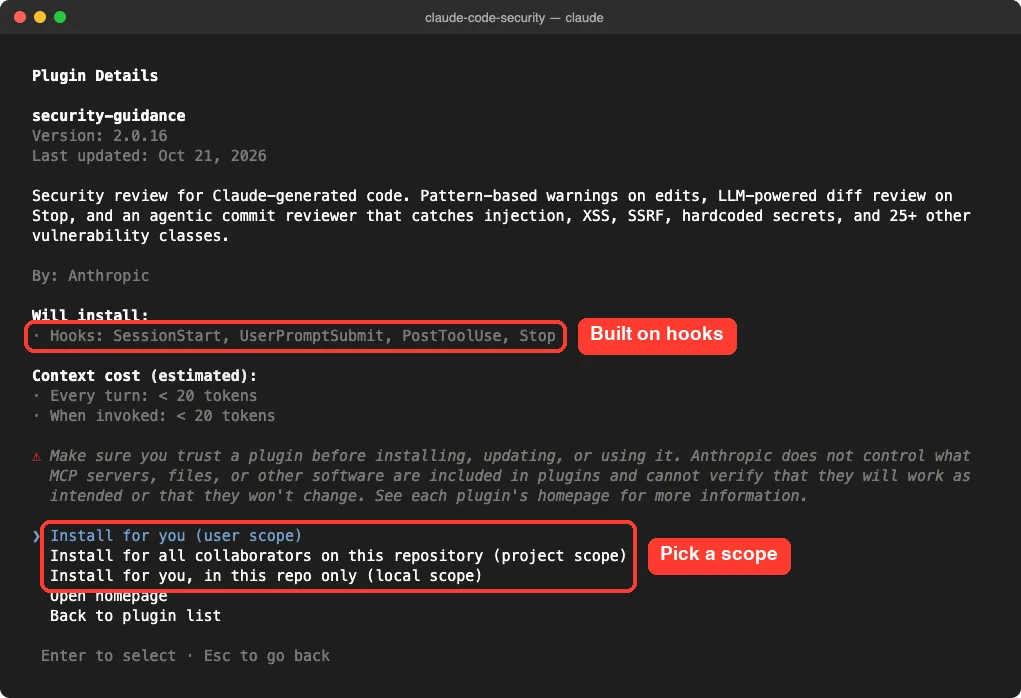Click the "By: Anthropic" author line
The height and width of the screenshot is (698, 1021).
click(91, 276)
